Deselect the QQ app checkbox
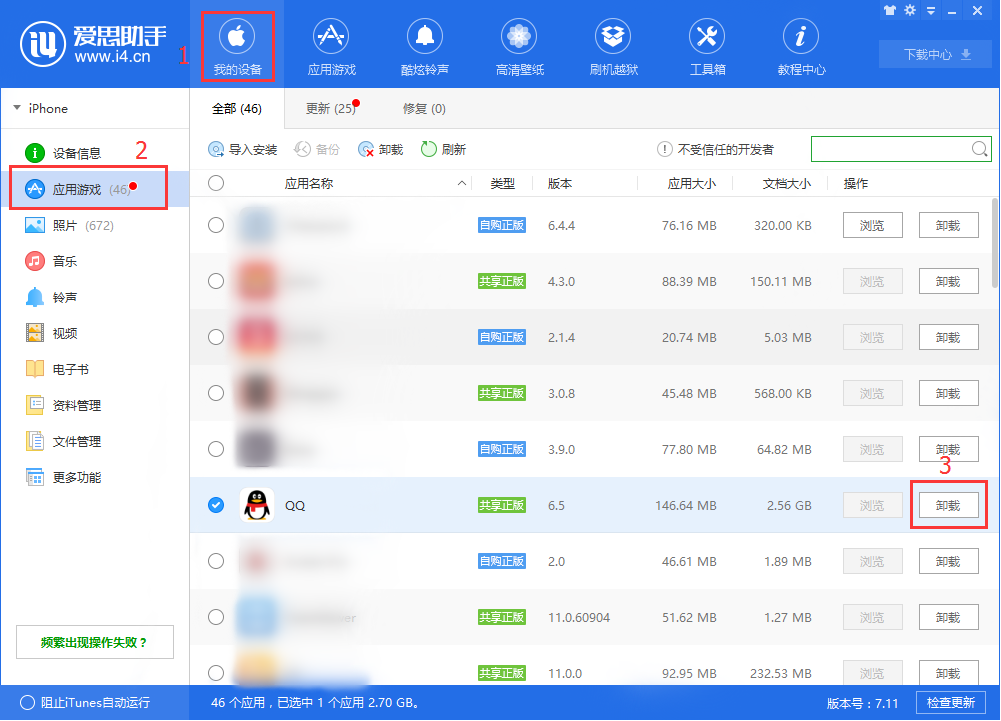This screenshot has height=721, width=1001. tap(216, 505)
